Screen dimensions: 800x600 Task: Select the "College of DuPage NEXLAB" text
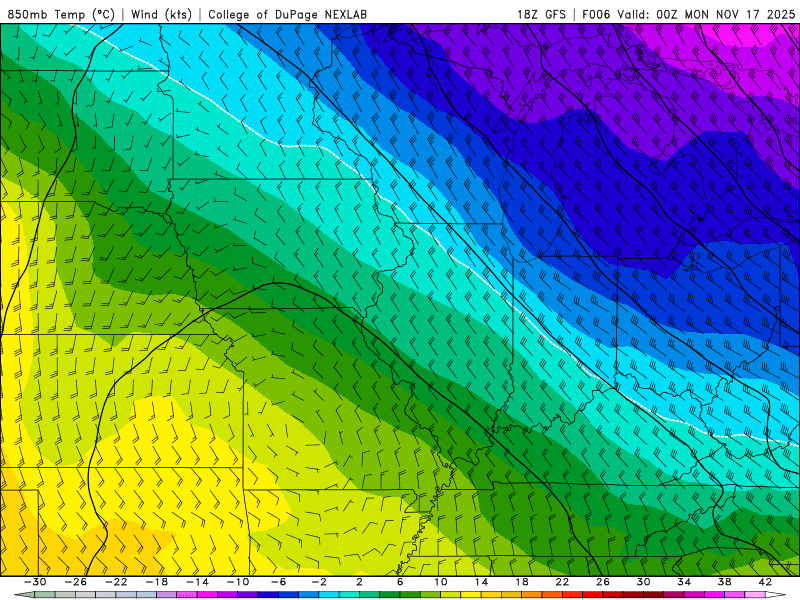287,14
